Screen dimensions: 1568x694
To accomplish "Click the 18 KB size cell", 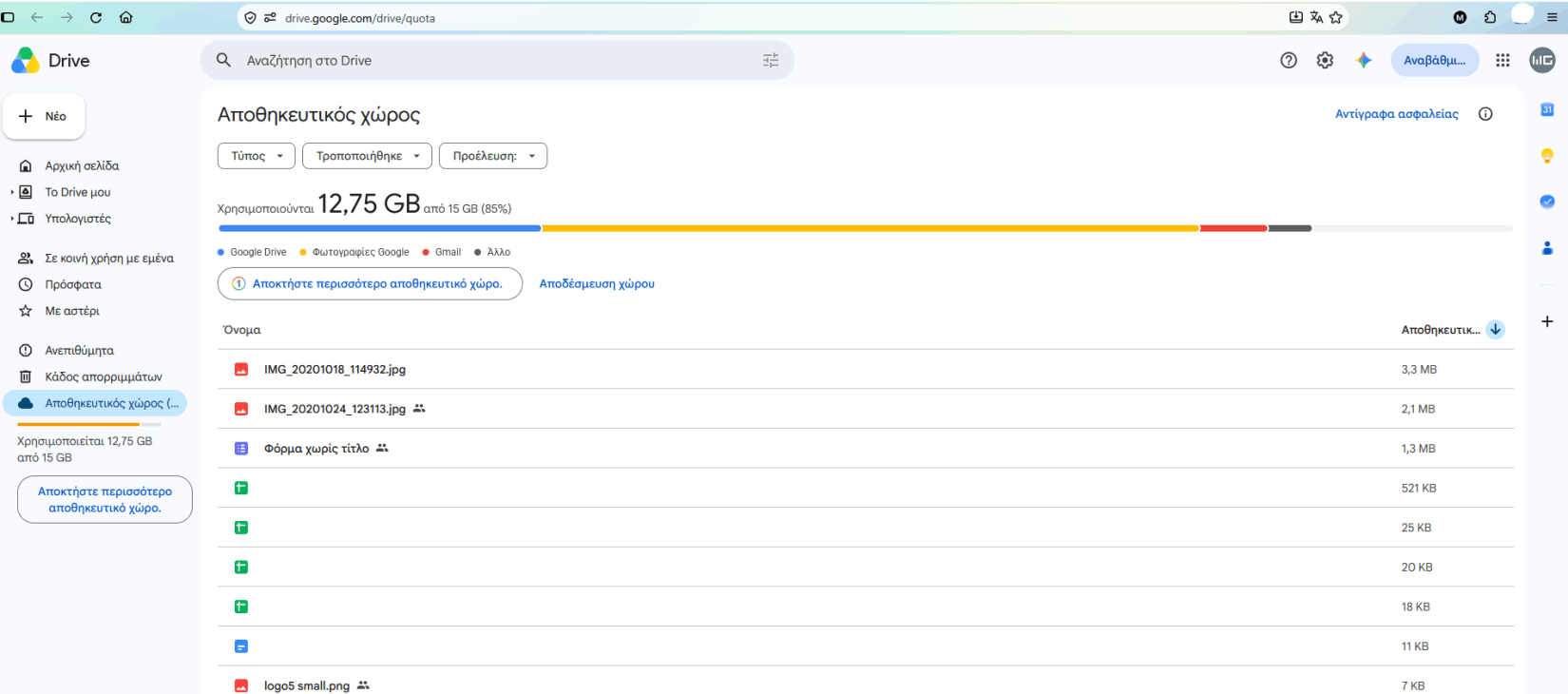I will pos(1416,607).
